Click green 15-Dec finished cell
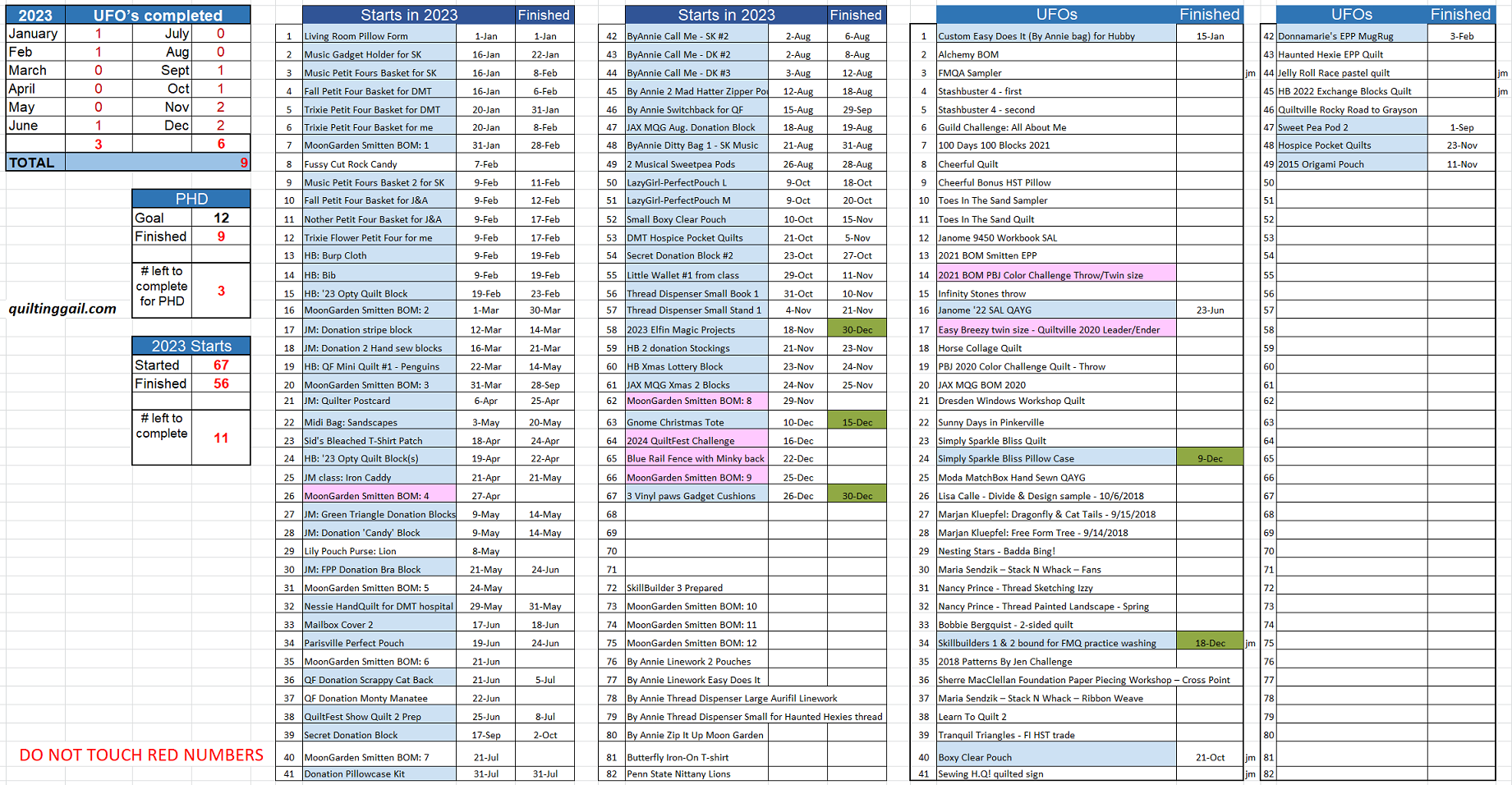 pyautogui.click(x=857, y=422)
